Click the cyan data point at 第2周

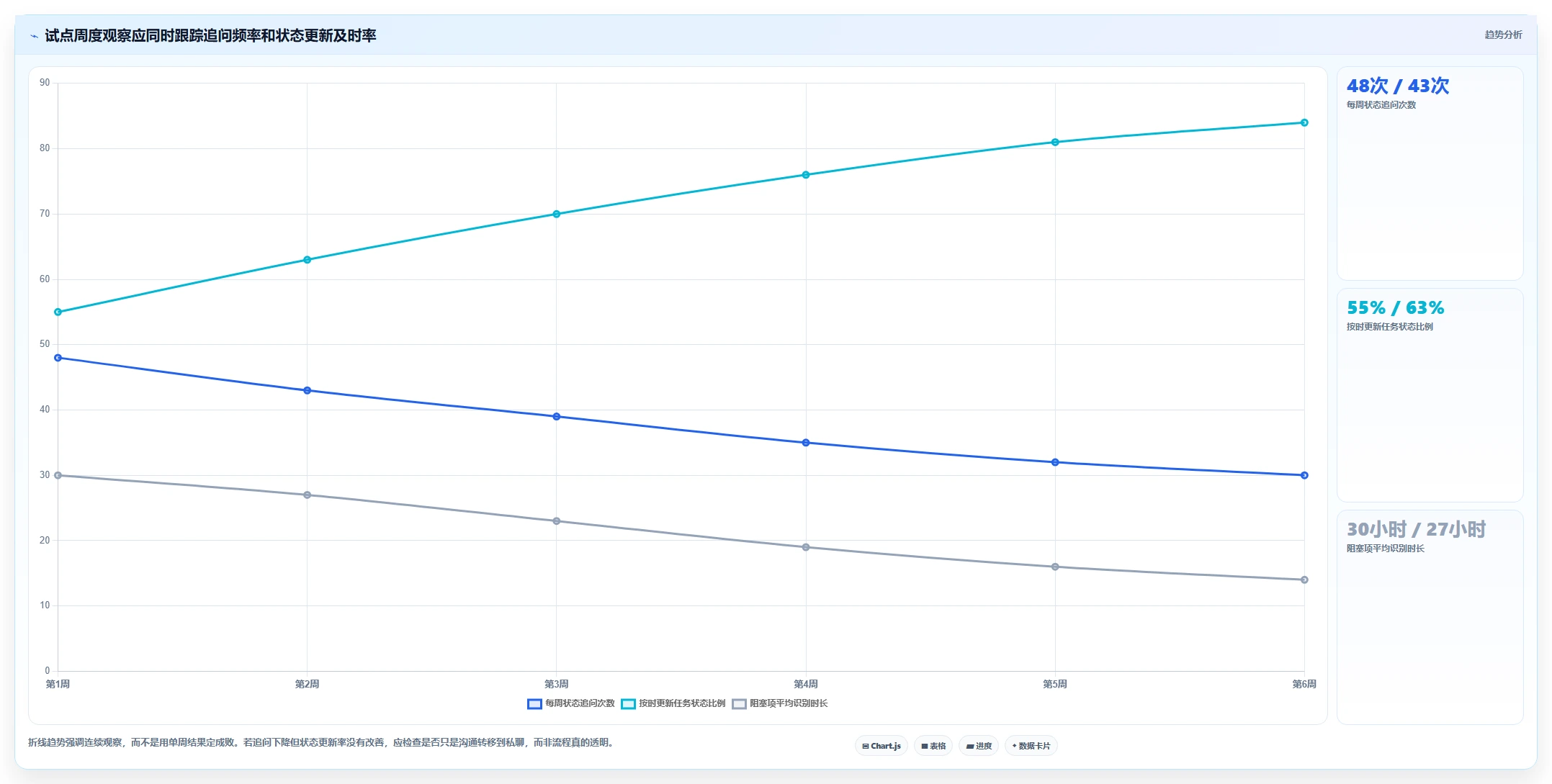(307, 260)
